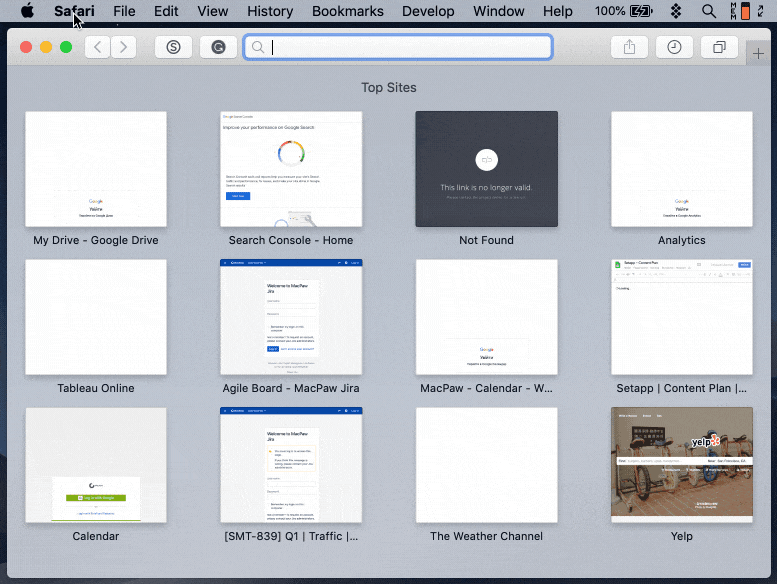Click the 'Top Sites' heading
This screenshot has height=584, width=777.
(x=388, y=88)
